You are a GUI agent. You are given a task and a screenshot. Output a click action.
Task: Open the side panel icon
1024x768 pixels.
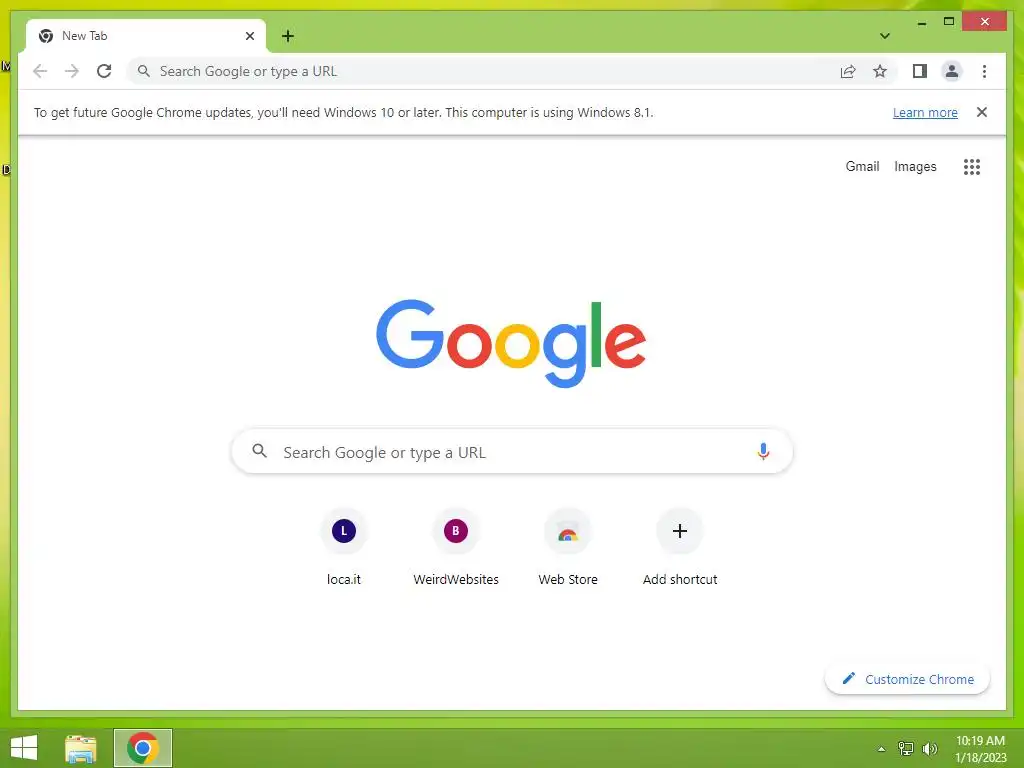(920, 71)
